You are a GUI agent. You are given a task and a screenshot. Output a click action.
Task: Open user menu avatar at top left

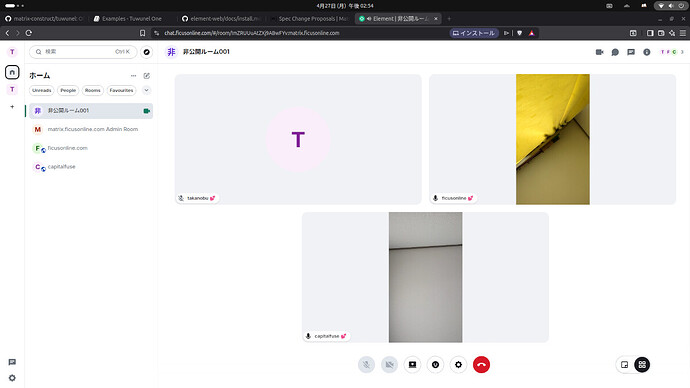[12, 52]
